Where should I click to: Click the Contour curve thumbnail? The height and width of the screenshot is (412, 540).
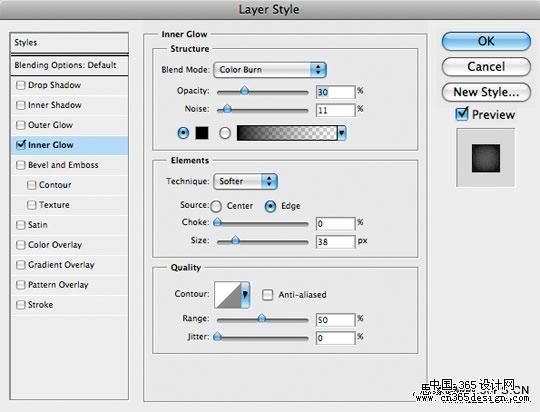(228, 295)
